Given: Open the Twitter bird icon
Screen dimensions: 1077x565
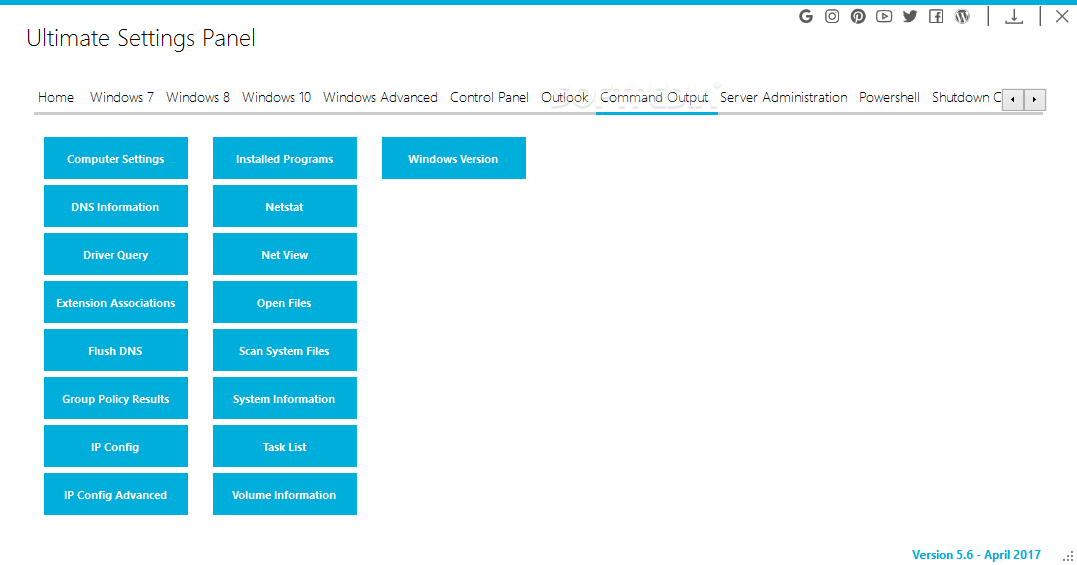Looking at the screenshot, I should 910,16.
